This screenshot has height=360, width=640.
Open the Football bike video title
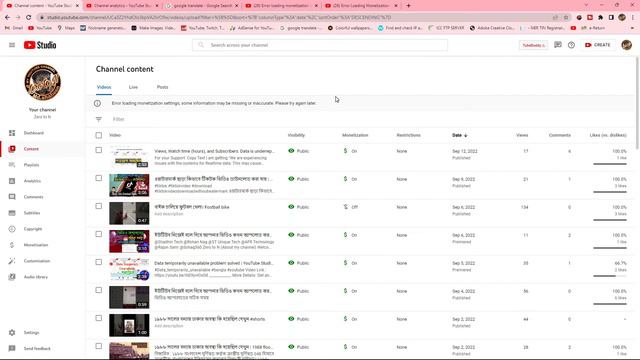pyautogui.click(x=192, y=207)
